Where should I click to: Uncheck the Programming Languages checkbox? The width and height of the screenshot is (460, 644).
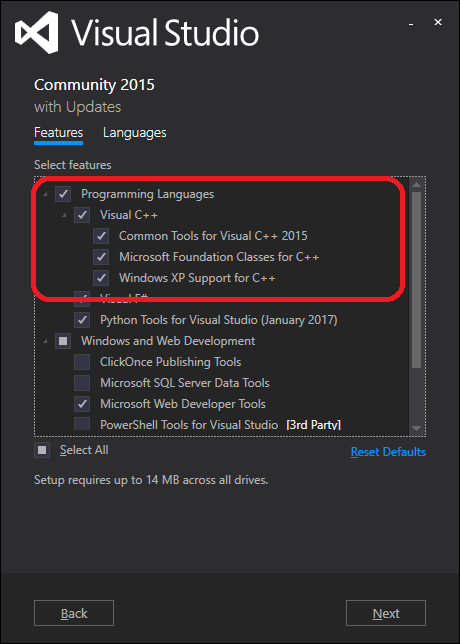point(63,194)
